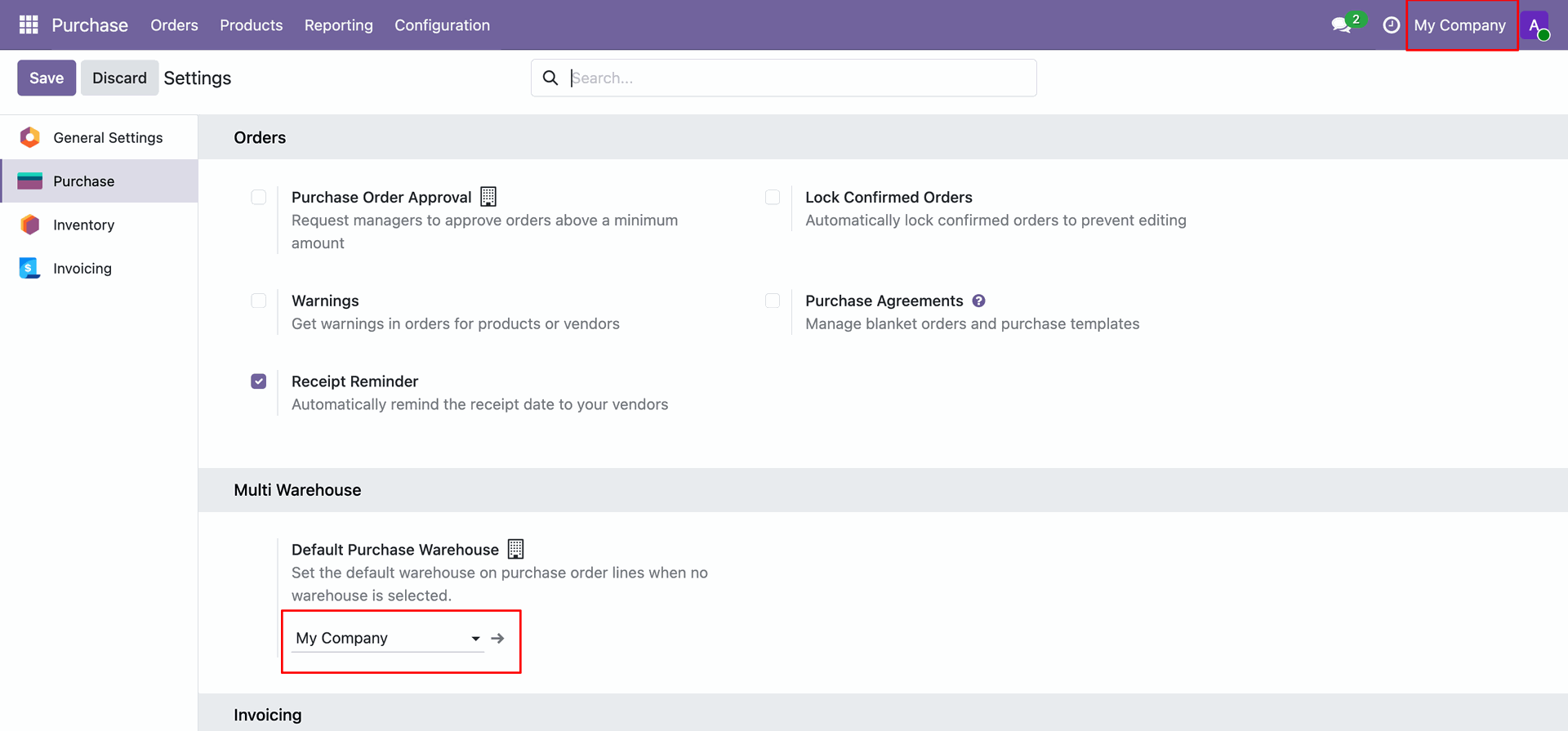
Task: Open warehouse record via arrow icon
Action: tap(497, 638)
